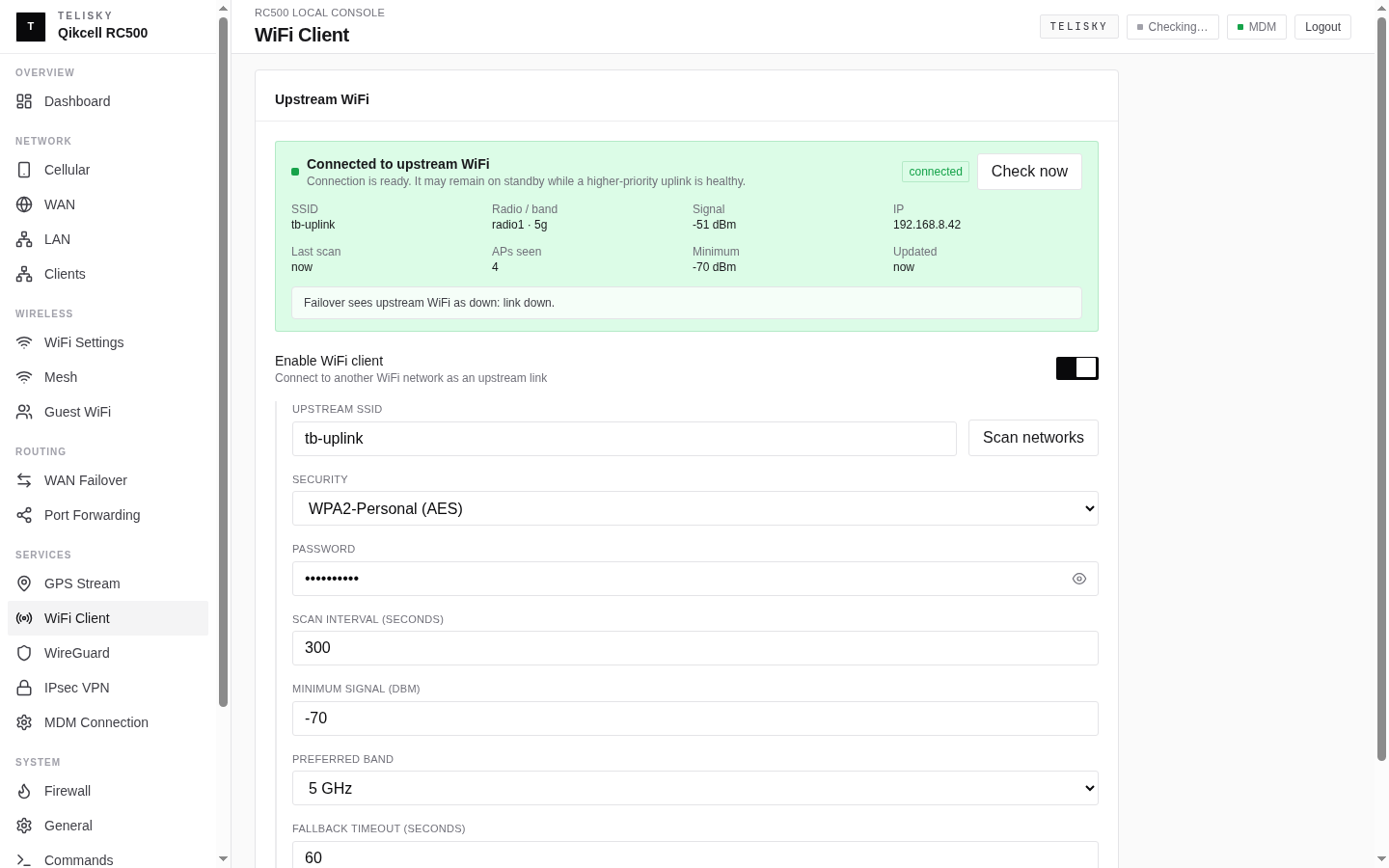Click the Telisky T logo
This screenshot has width=1389, height=868.
coord(31,27)
